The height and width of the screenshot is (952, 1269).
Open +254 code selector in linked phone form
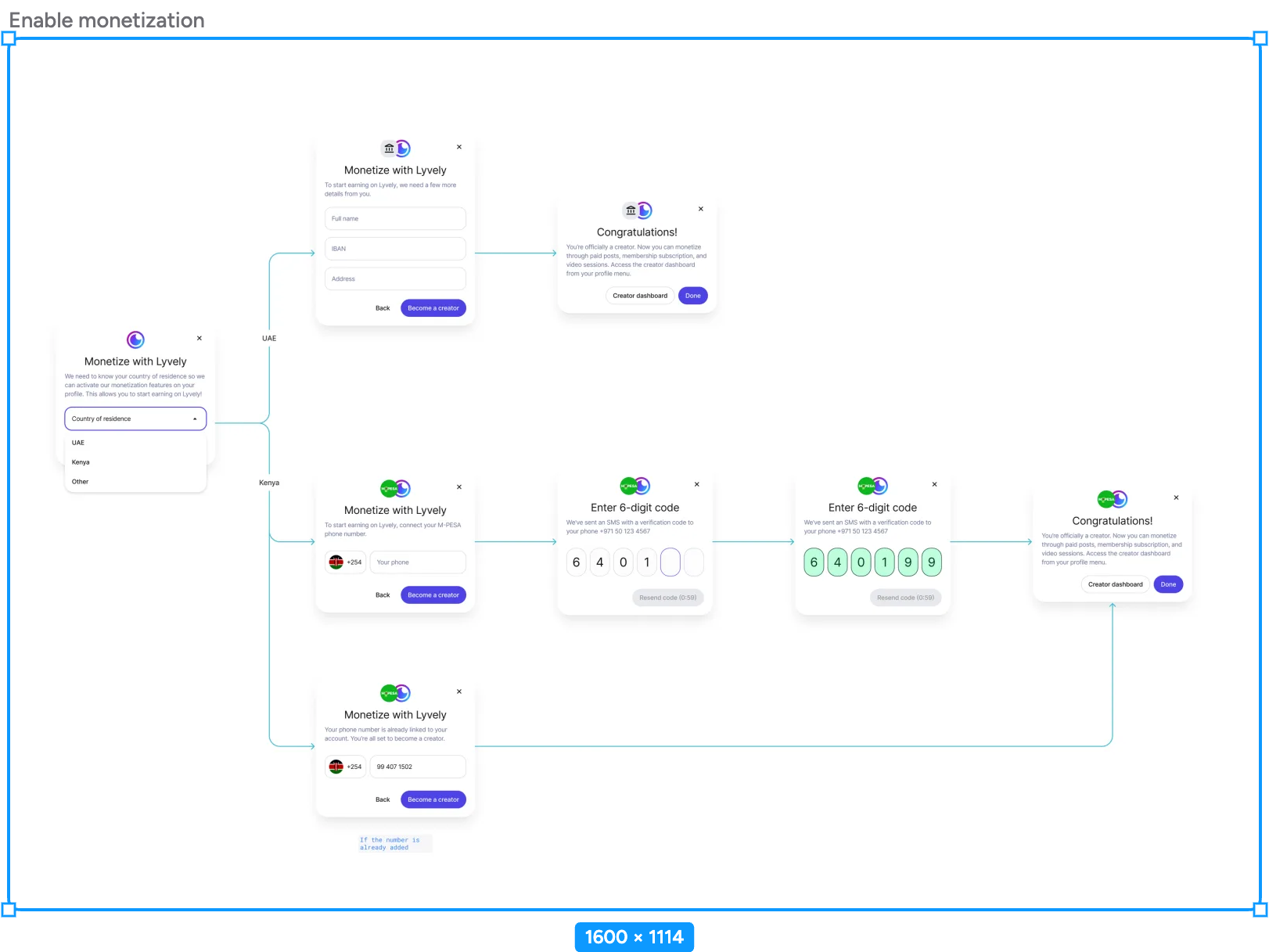point(345,767)
